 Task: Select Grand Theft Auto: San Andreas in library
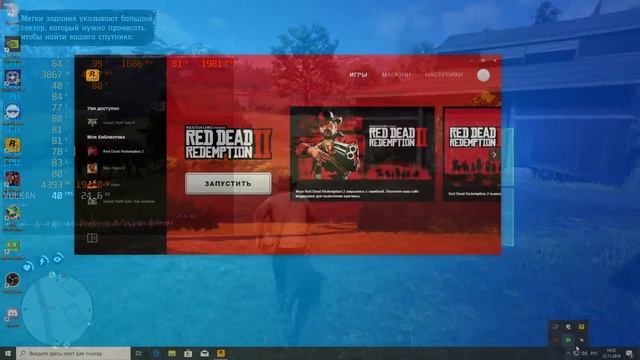[x=122, y=201]
